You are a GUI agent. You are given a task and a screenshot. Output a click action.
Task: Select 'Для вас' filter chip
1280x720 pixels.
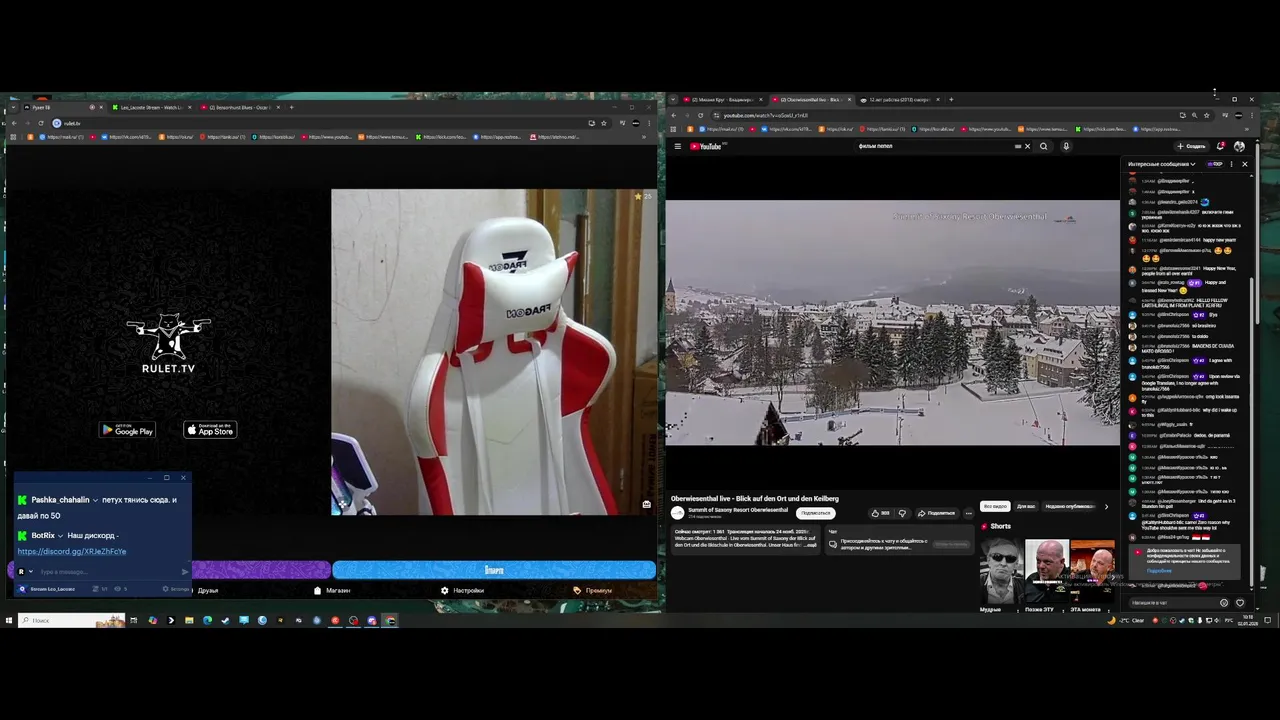tap(1026, 506)
